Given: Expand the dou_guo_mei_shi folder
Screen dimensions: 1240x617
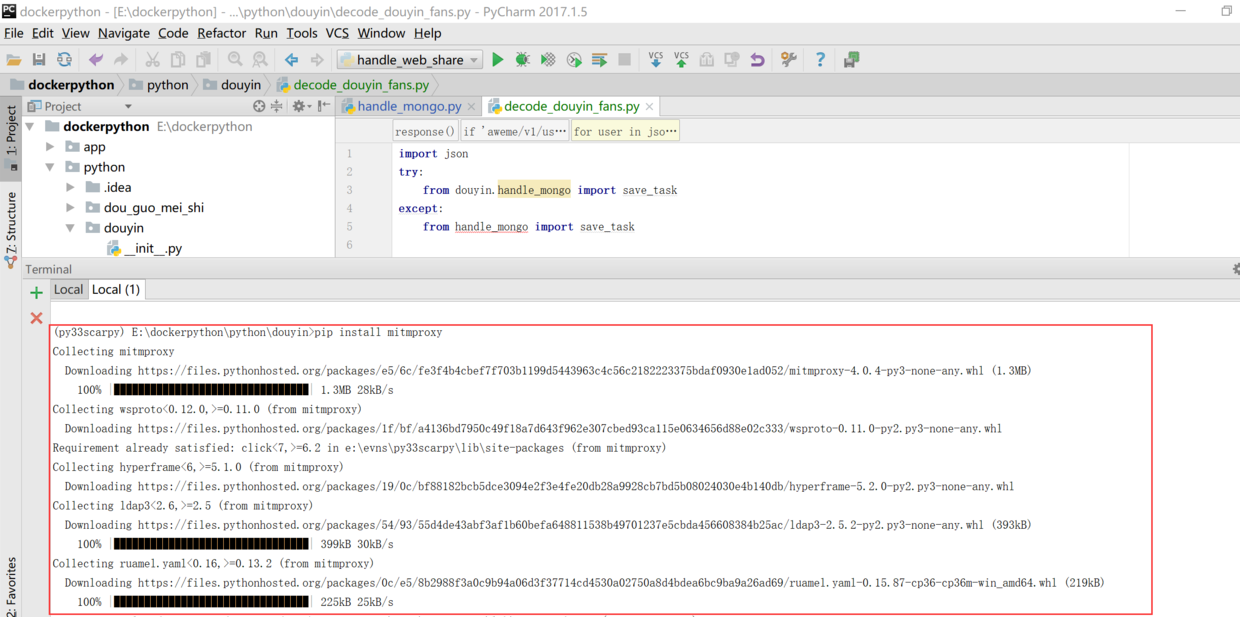Looking at the screenshot, I should [70, 208].
